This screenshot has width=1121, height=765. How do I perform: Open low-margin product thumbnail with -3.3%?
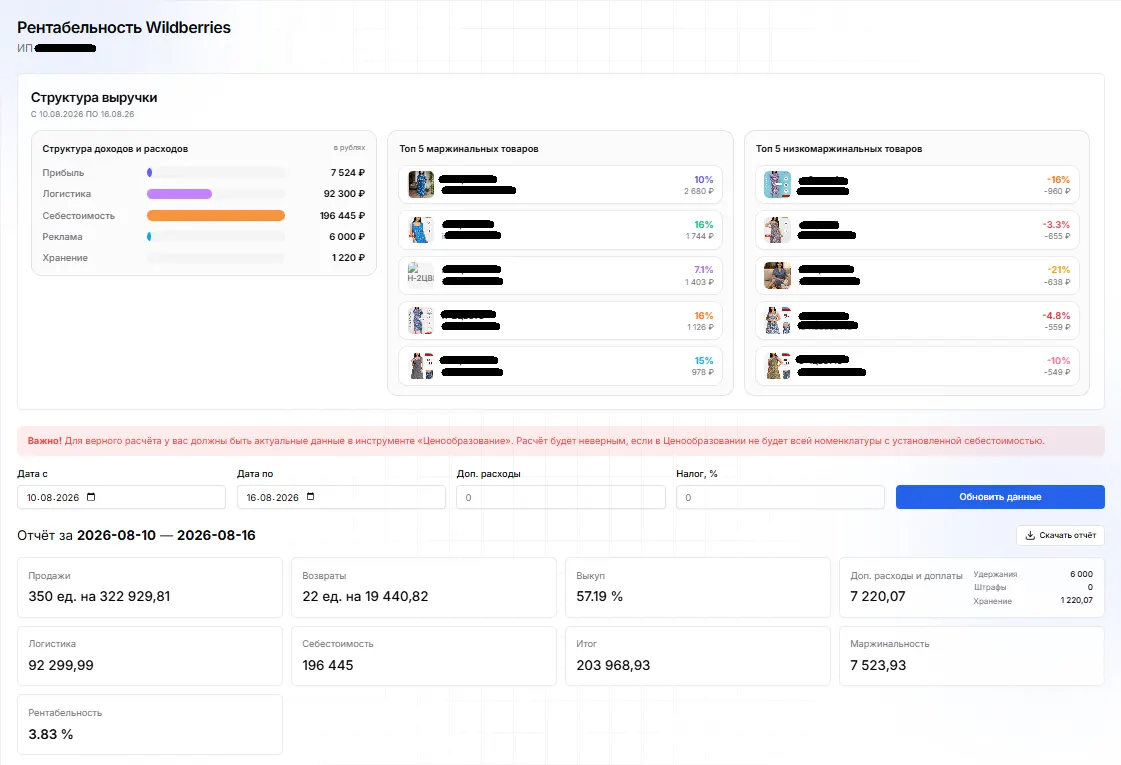pyautogui.click(x=777, y=230)
